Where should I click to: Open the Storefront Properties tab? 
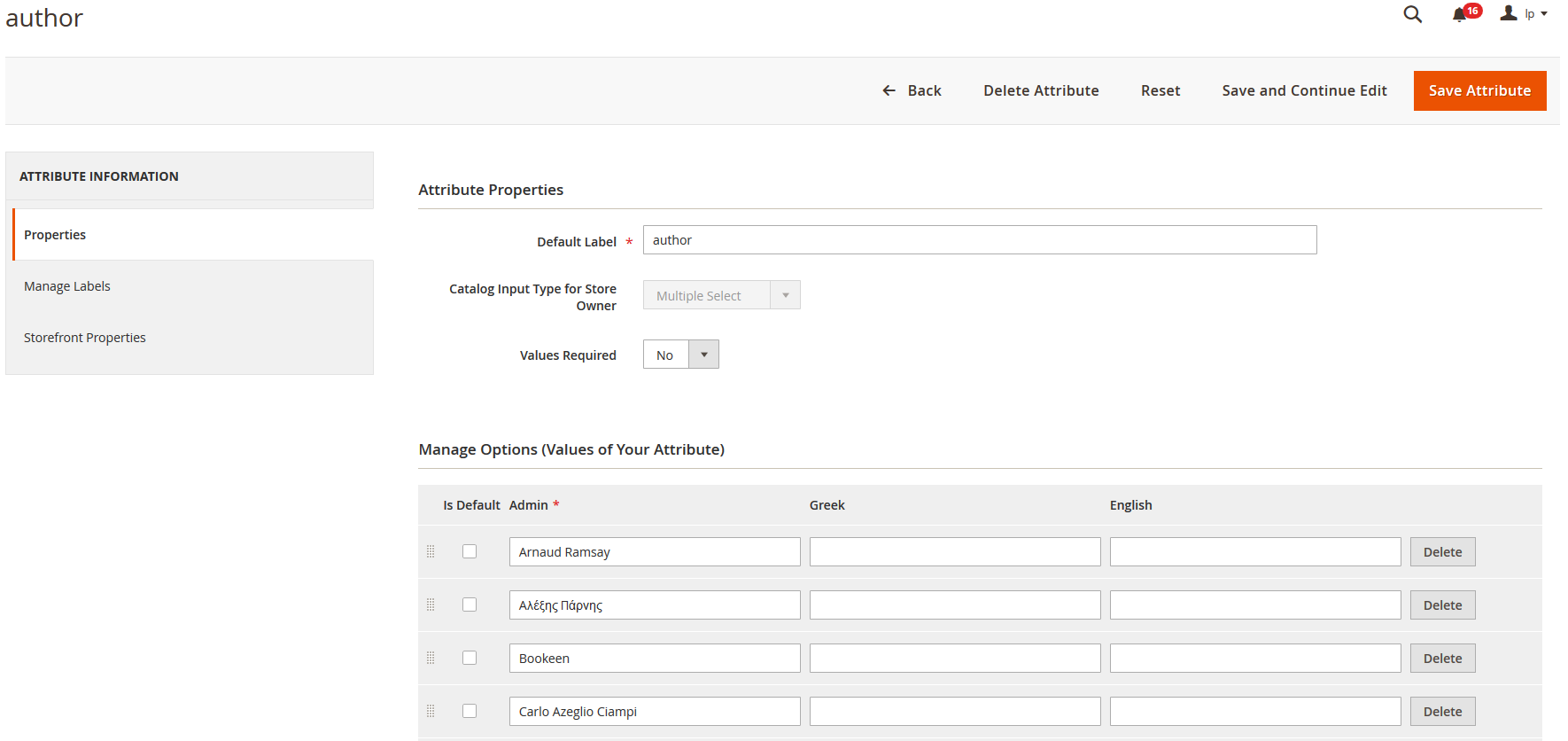click(x=85, y=338)
